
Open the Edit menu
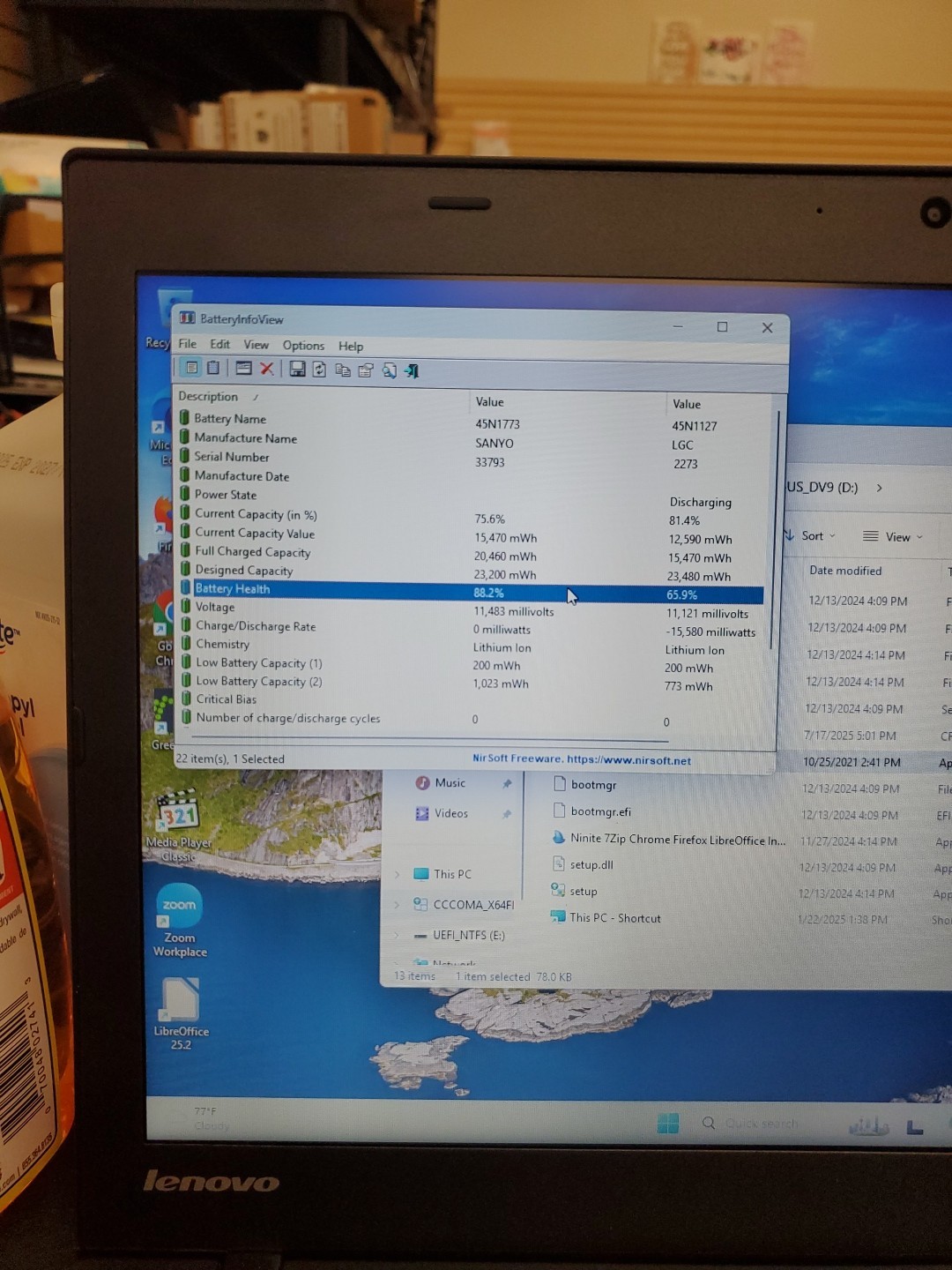coord(220,344)
